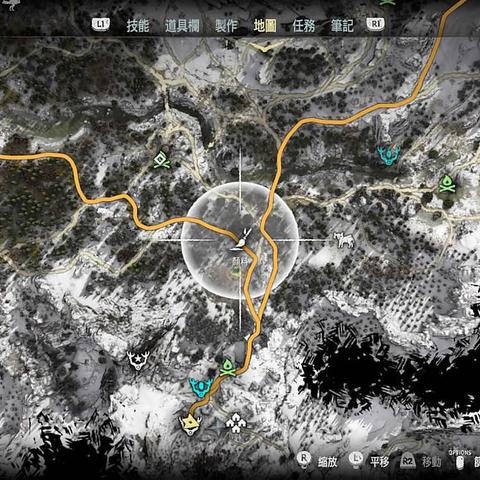Click the R1 next-tab button icon
The width and height of the screenshot is (480, 480).
pyautogui.click(x=375, y=24)
